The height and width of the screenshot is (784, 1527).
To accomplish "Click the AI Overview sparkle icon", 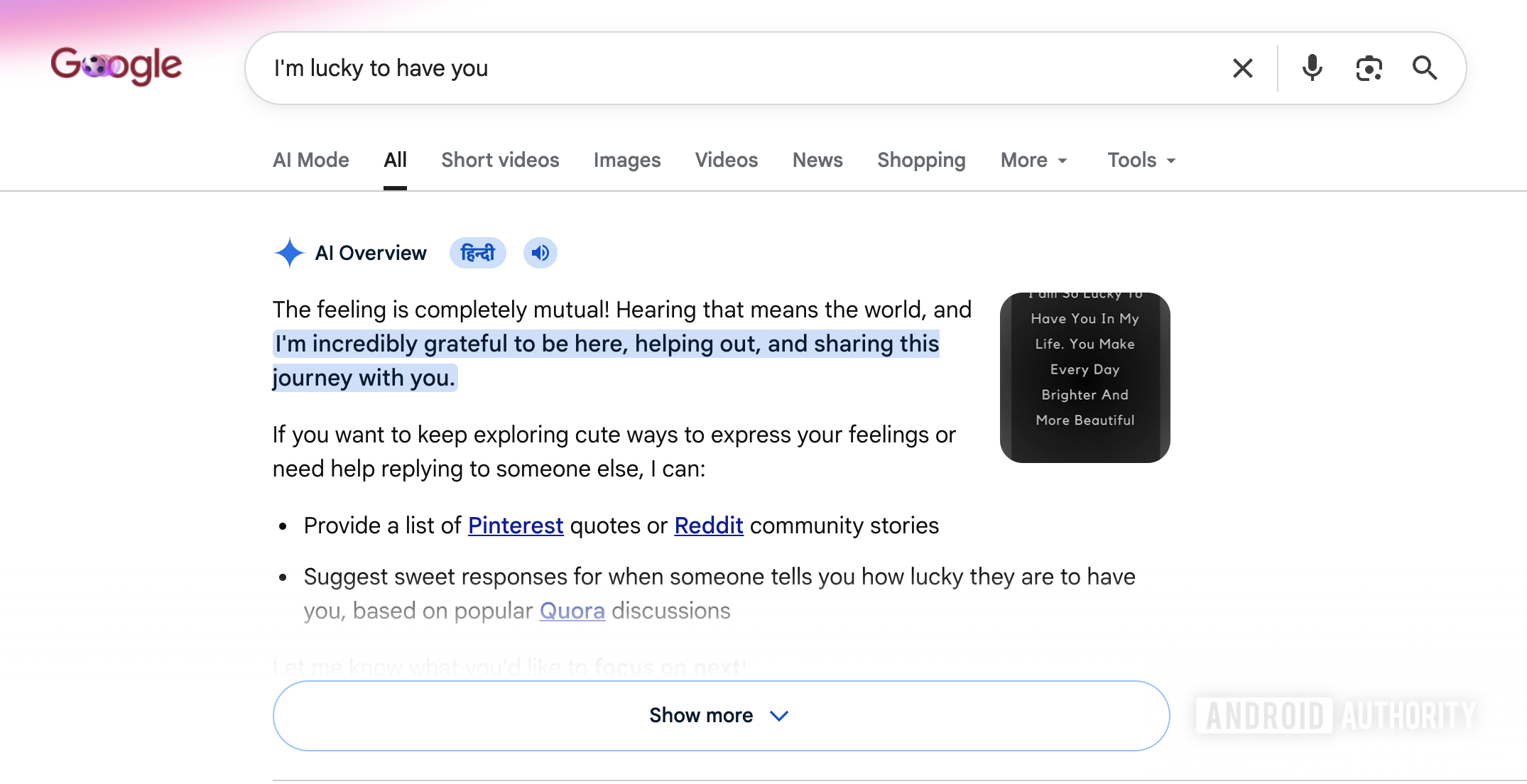I will click(289, 253).
